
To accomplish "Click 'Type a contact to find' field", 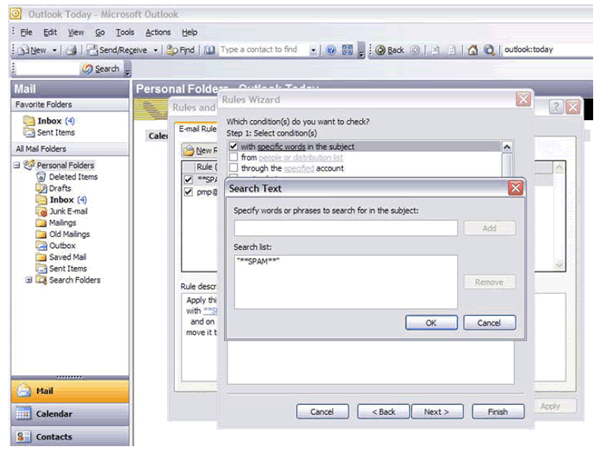I will (264, 50).
